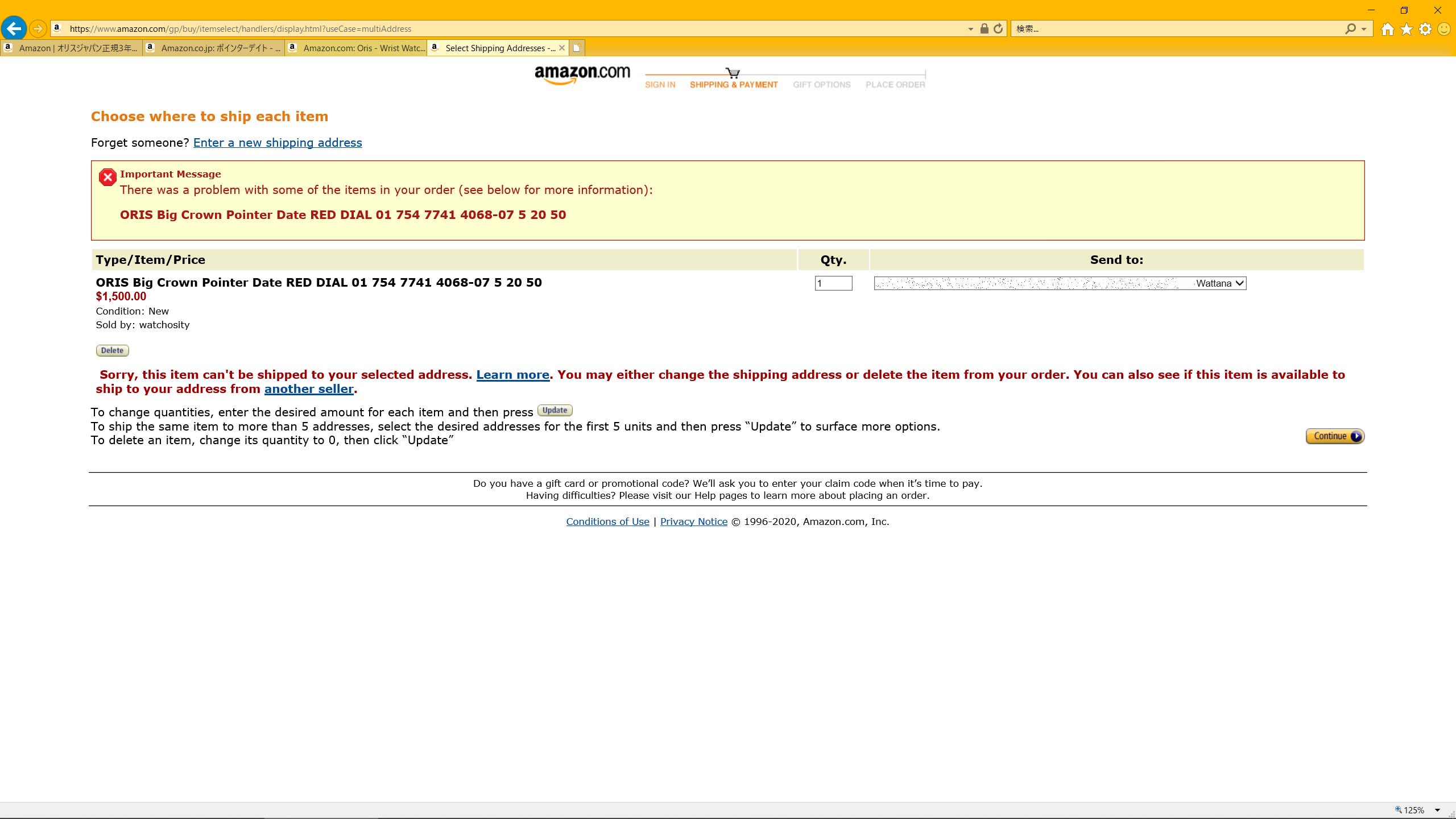Click the SIGN IN checkout step
The image size is (1456, 819).
point(660,85)
